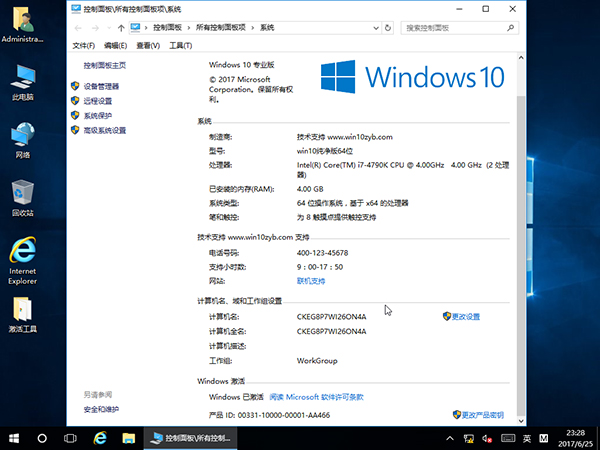Open 设备管理器 from the left sidebar

coord(102,86)
